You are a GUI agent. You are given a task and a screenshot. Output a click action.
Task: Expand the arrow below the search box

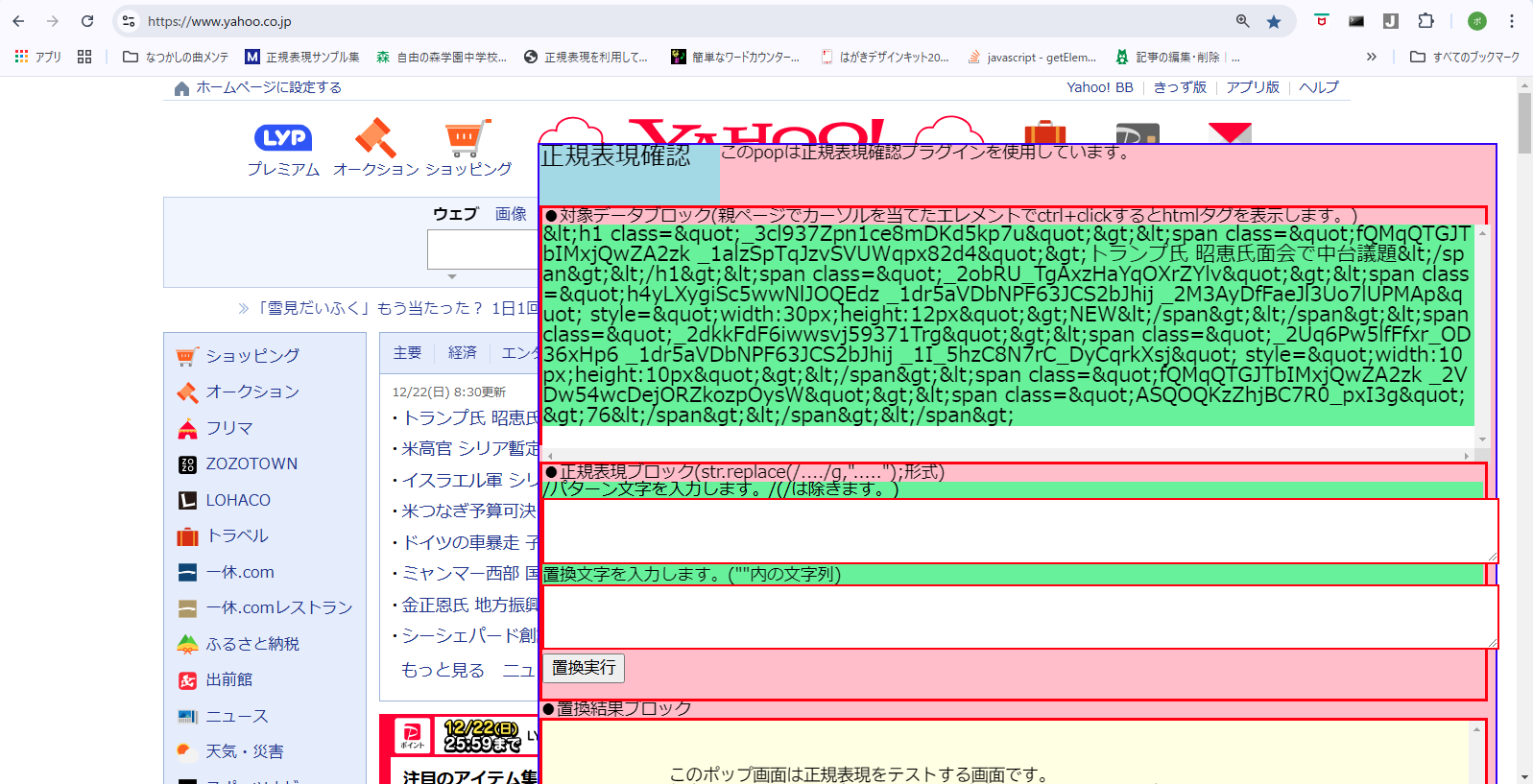pos(452,276)
